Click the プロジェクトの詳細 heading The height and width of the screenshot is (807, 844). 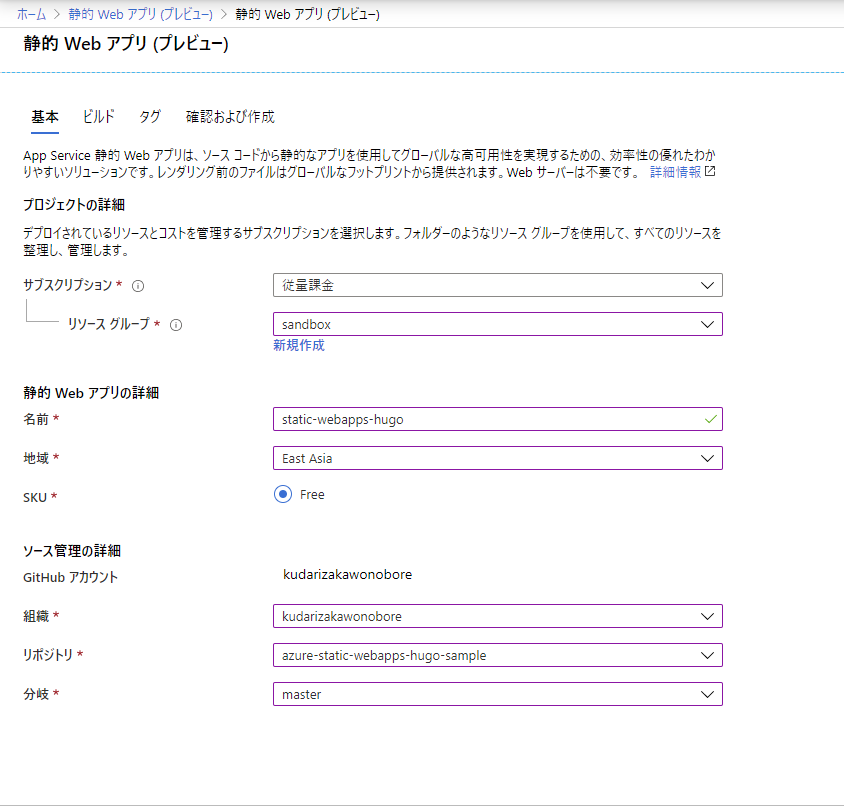tap(74, 205)
